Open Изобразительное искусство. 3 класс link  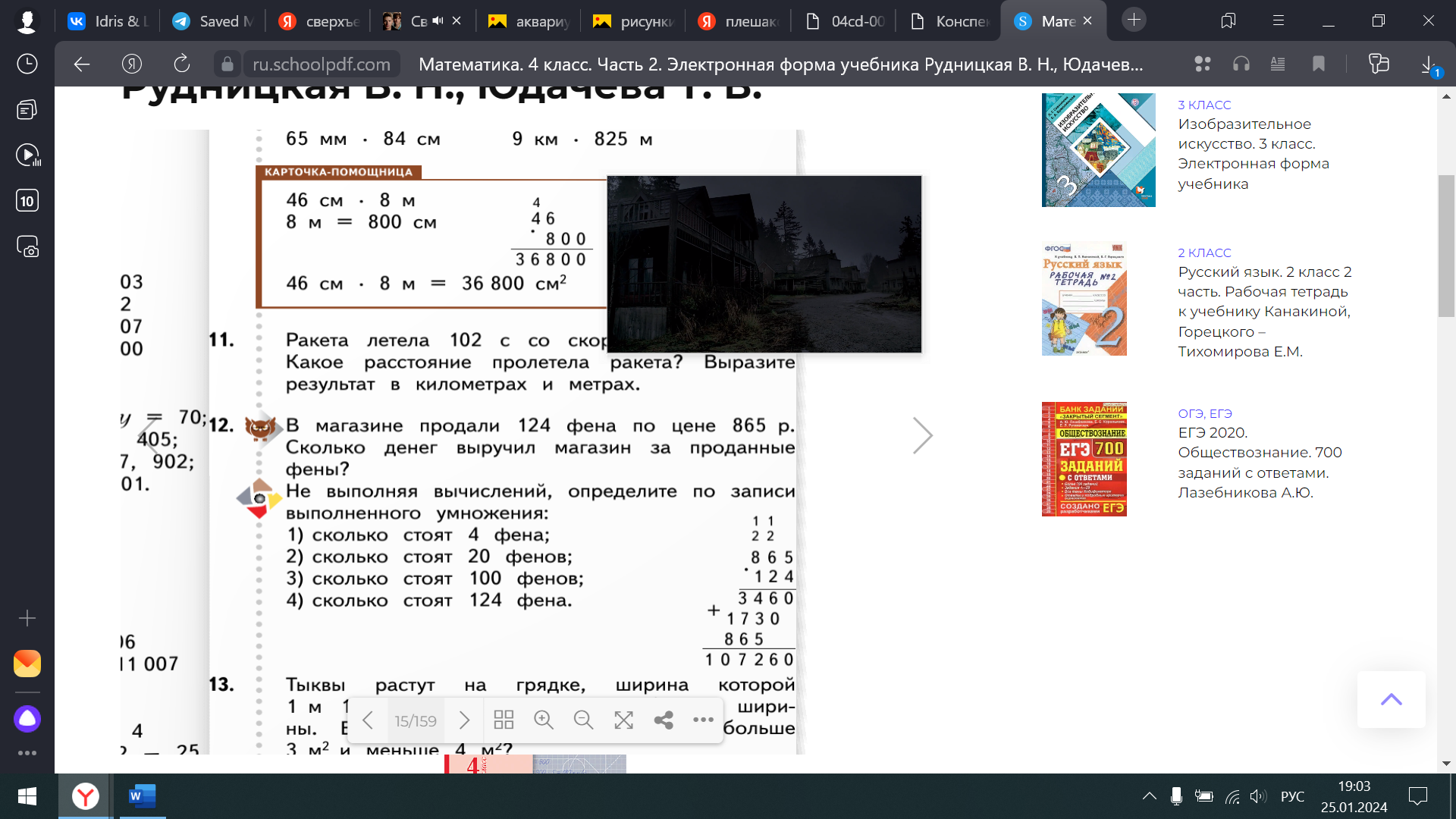point(1254,154)
